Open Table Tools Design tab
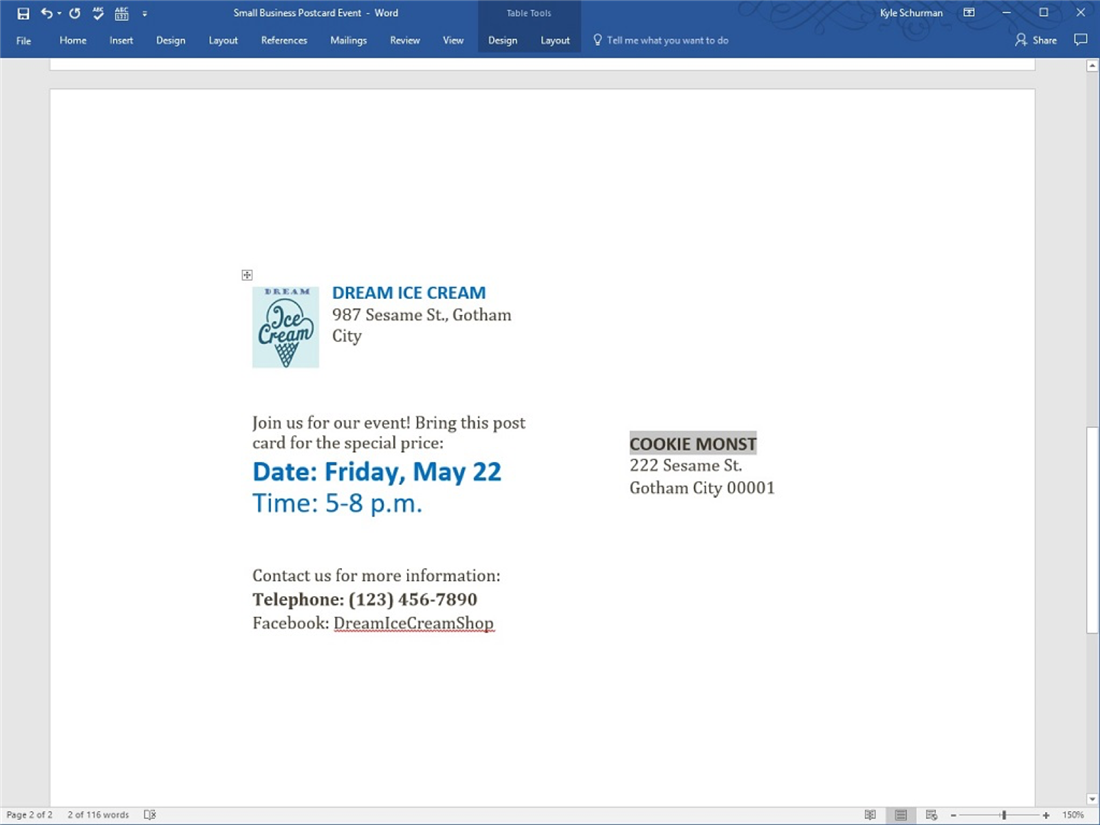The width and height of the screenshot is (1100, 825). click(x=503, y=40)
